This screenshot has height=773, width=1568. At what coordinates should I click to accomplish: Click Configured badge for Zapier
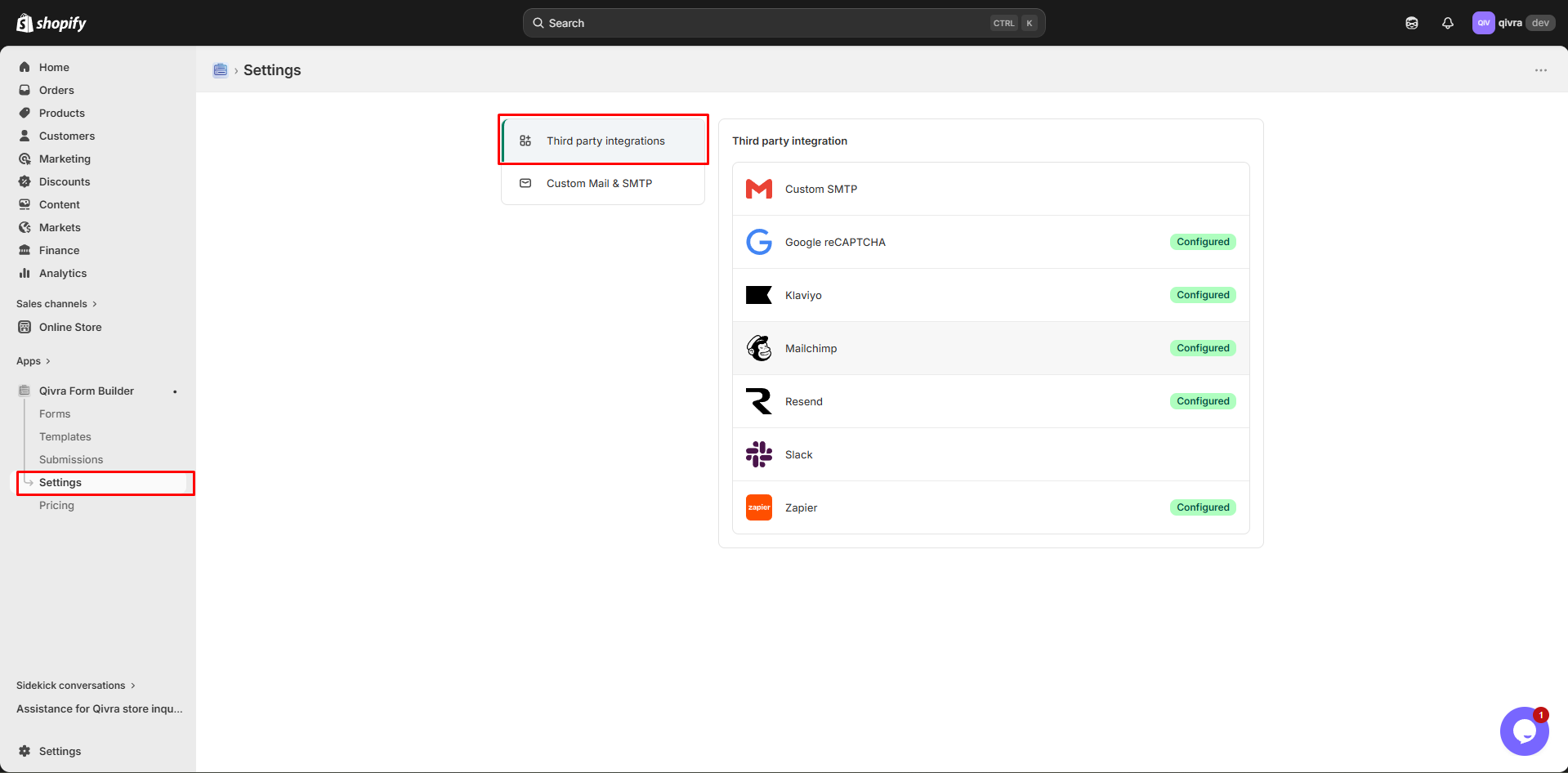tap(1203, 507)
